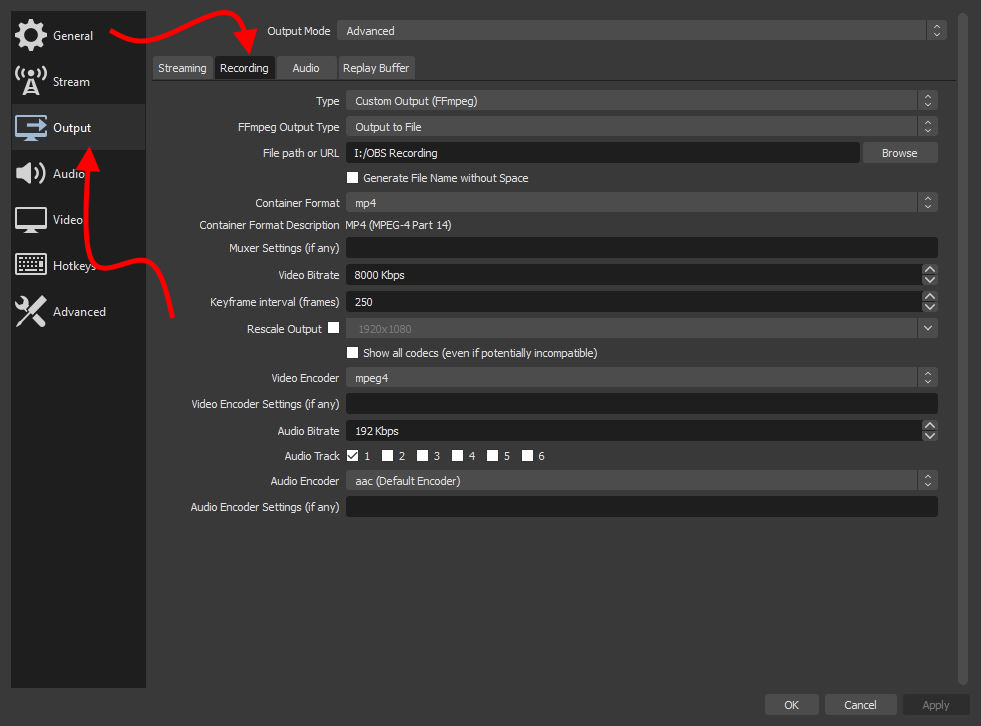Select the Output monitor icon
This screenshot has width=981, height=726.
tap(31, 127)
